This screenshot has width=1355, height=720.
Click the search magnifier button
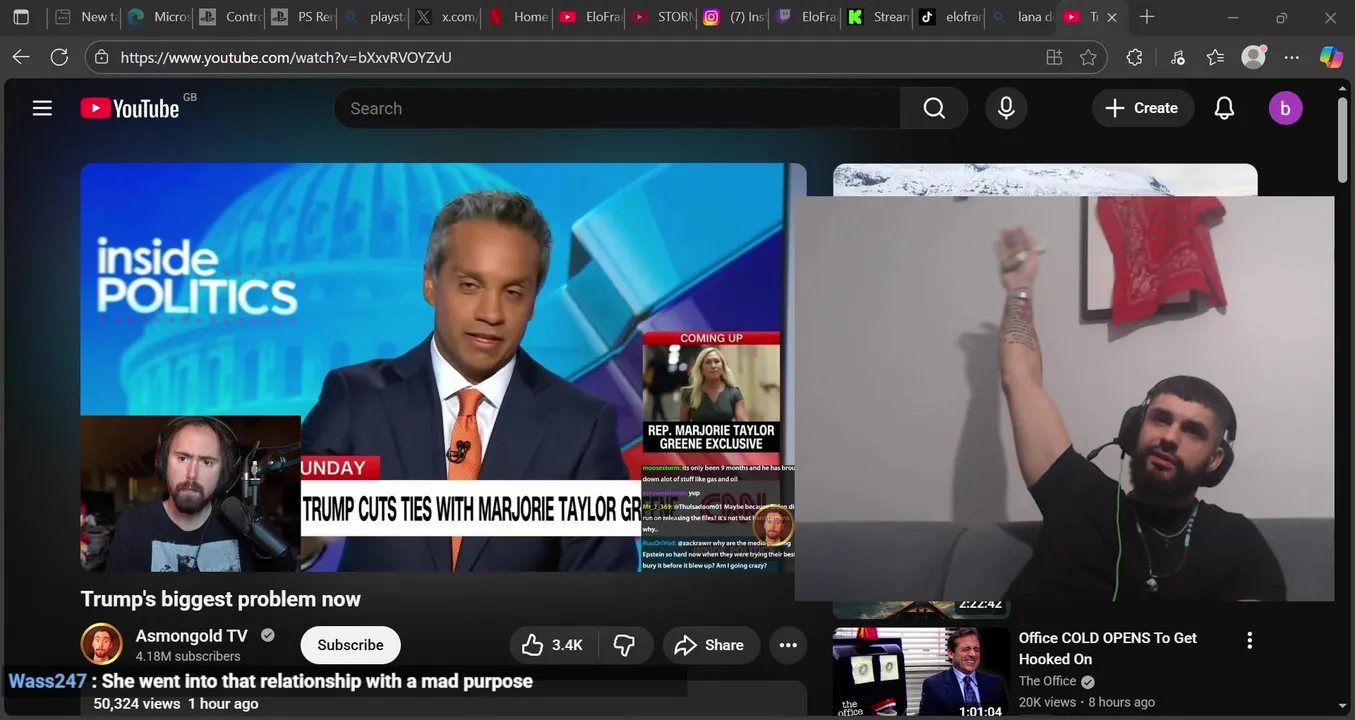click(934, 108)
